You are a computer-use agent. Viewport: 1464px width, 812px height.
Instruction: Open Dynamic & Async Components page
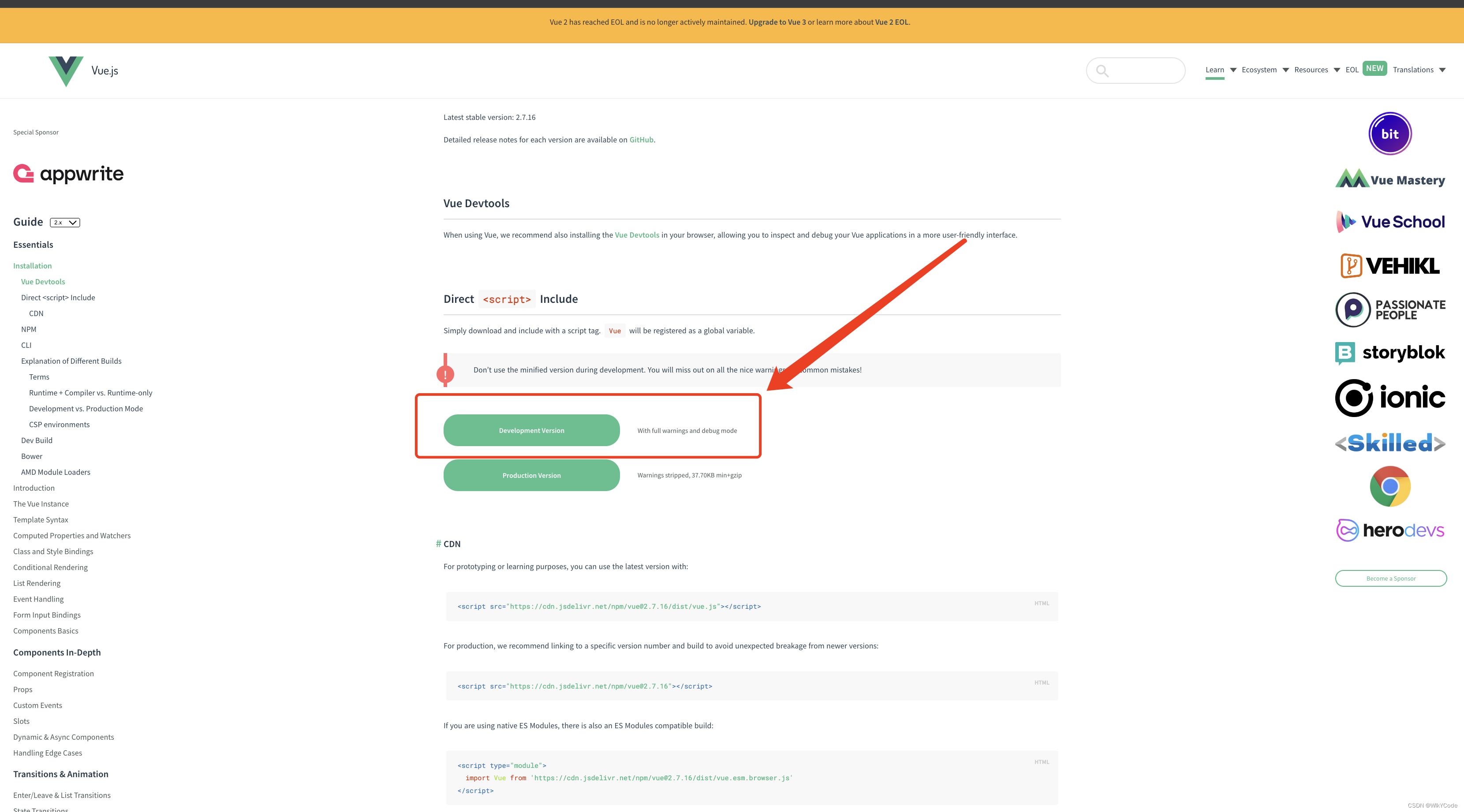click(63, 738)
